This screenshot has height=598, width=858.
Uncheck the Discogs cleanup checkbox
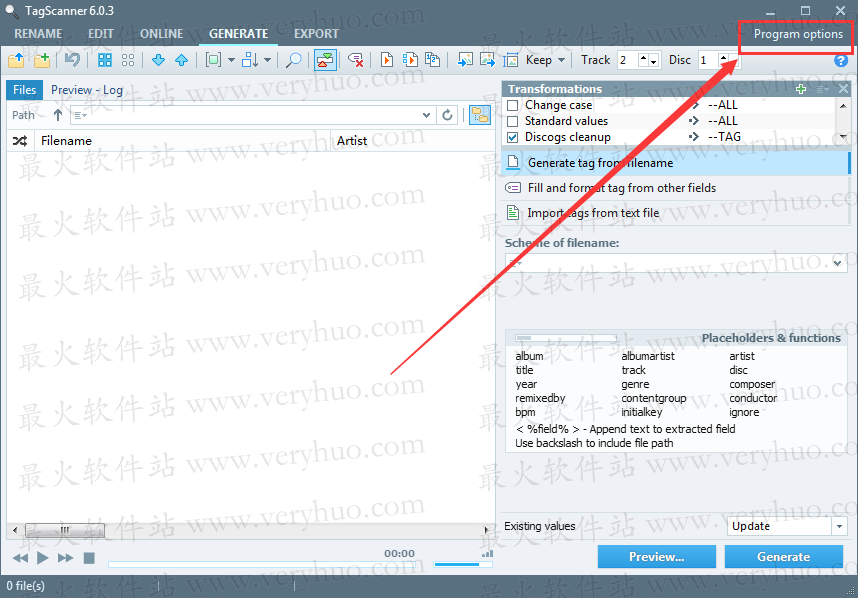[513, 137]
